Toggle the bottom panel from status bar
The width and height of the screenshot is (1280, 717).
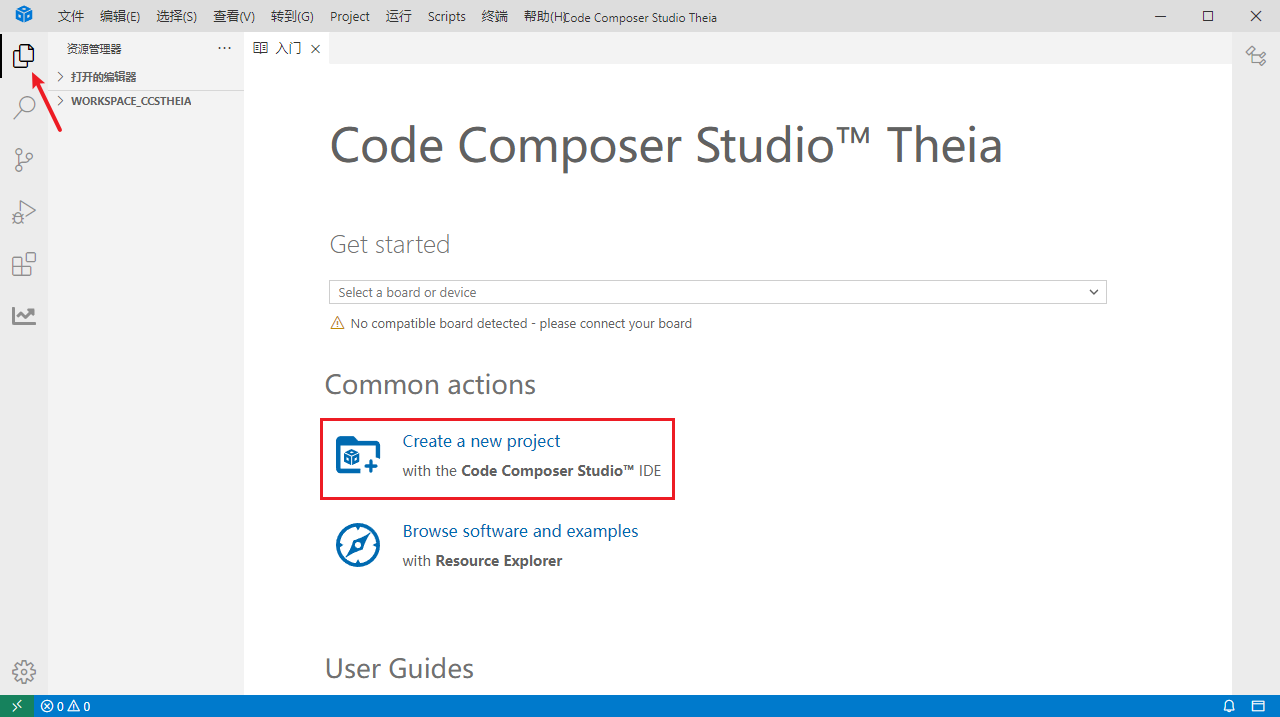(x=1257, y=706)
